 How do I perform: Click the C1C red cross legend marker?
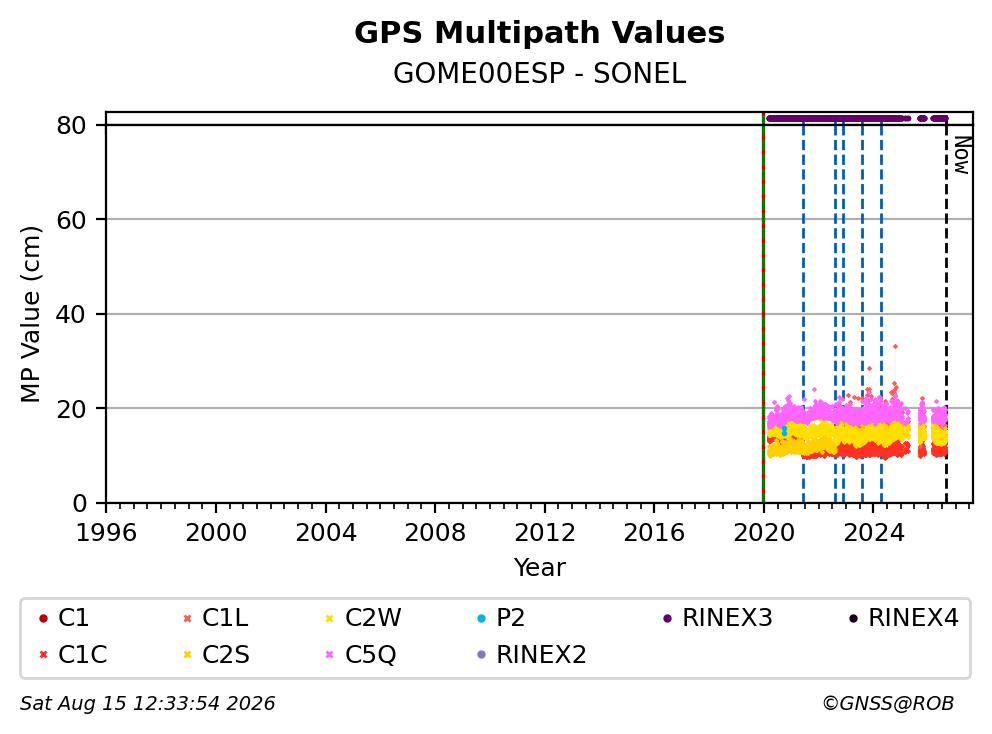click(x=43, y=655)
